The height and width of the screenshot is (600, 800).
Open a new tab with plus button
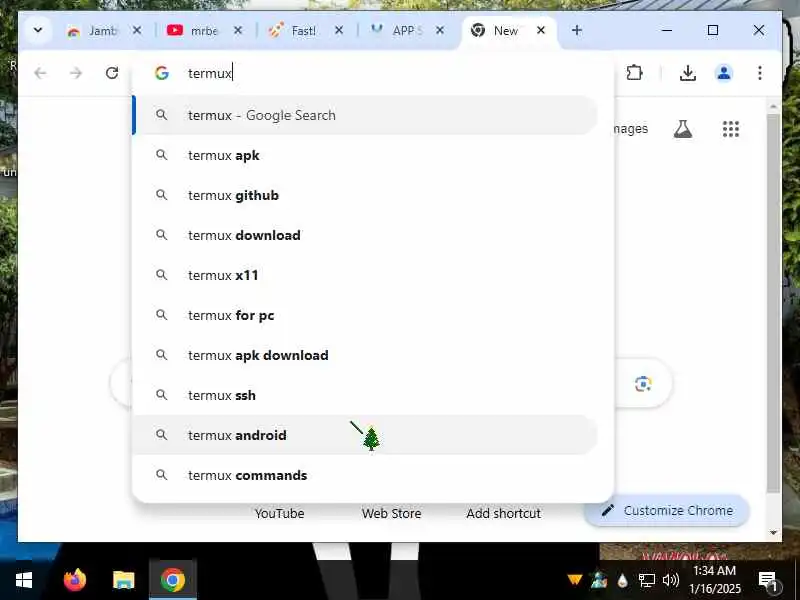[577, 31]
